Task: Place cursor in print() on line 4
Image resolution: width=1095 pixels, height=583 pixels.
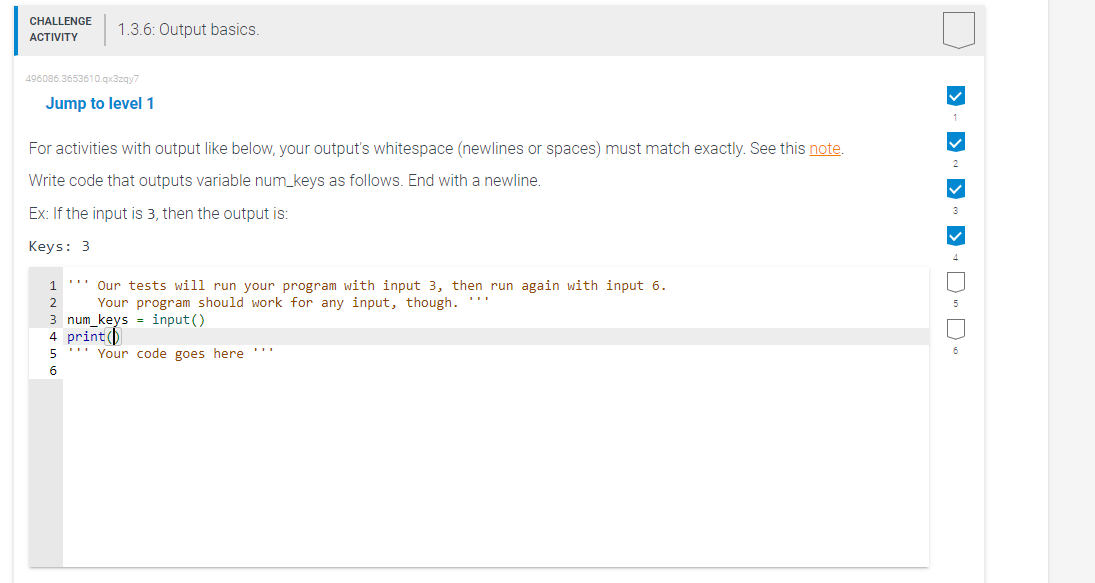Action: (115, 337)
